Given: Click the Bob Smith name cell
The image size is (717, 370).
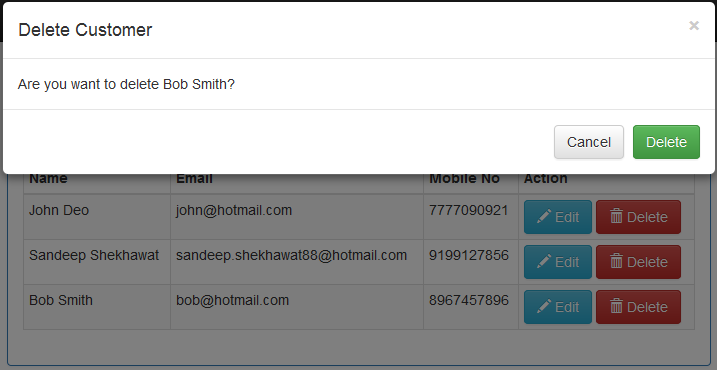Looking at the screenshot, I should click(x=97, y=307).
